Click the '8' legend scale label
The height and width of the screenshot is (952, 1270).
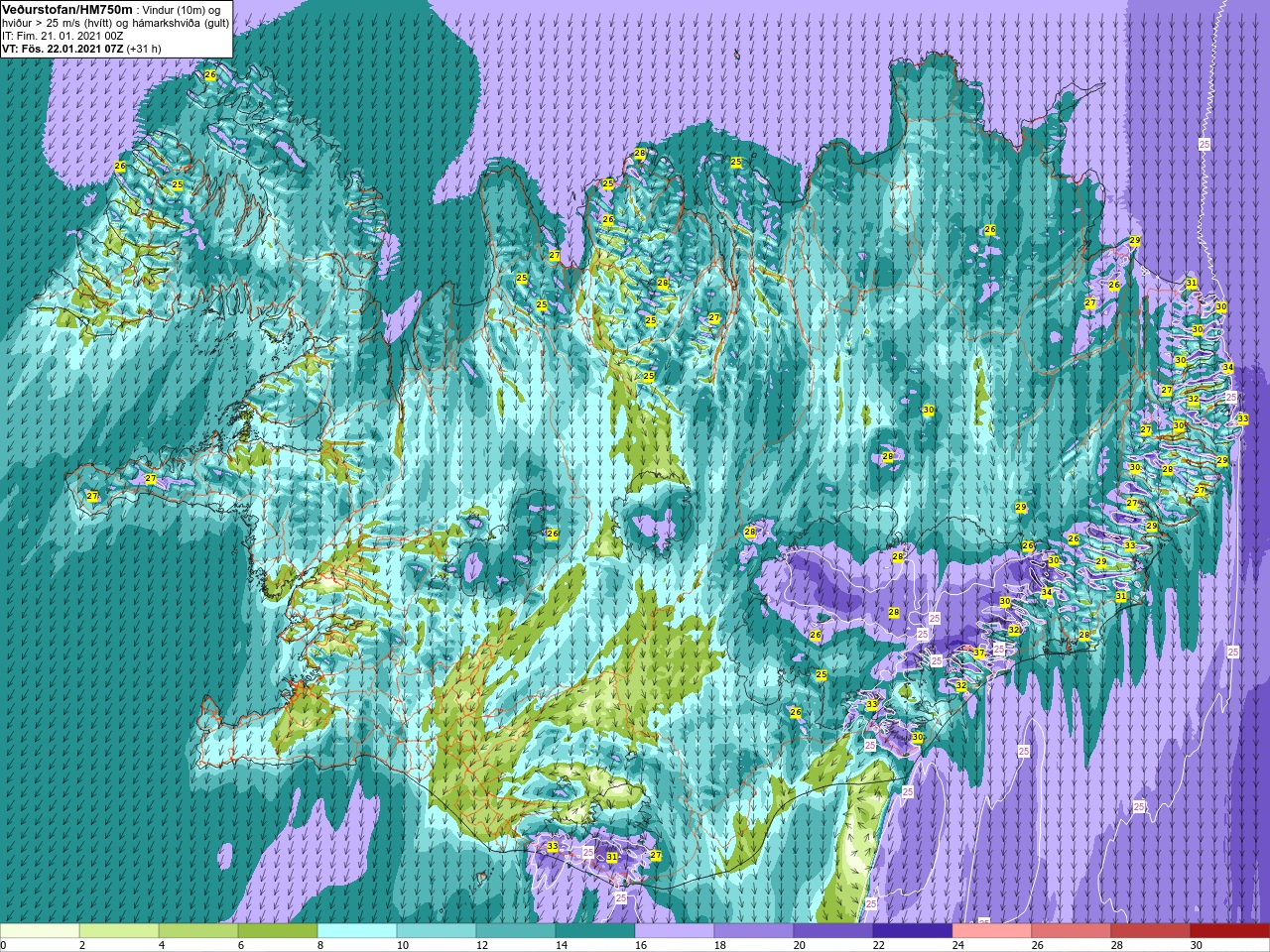[320, 946]
